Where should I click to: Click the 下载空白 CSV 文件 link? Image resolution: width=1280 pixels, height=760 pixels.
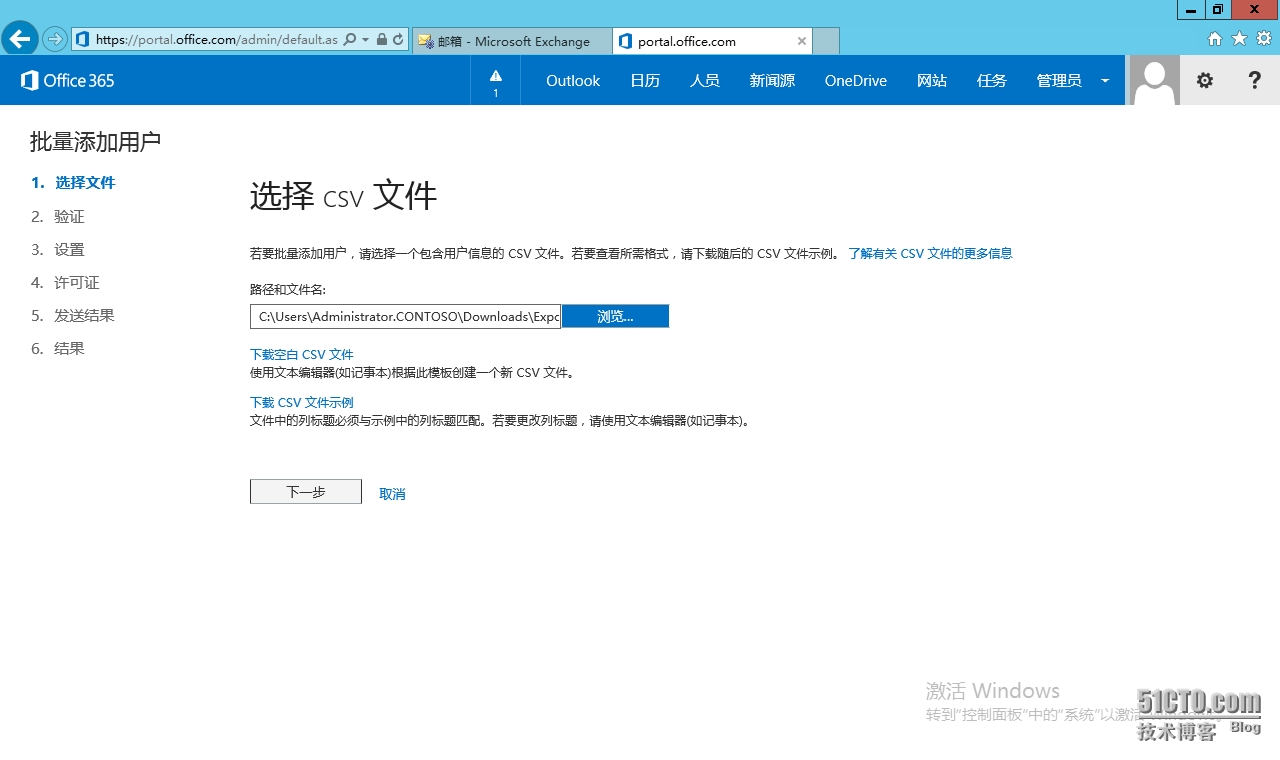301,354
